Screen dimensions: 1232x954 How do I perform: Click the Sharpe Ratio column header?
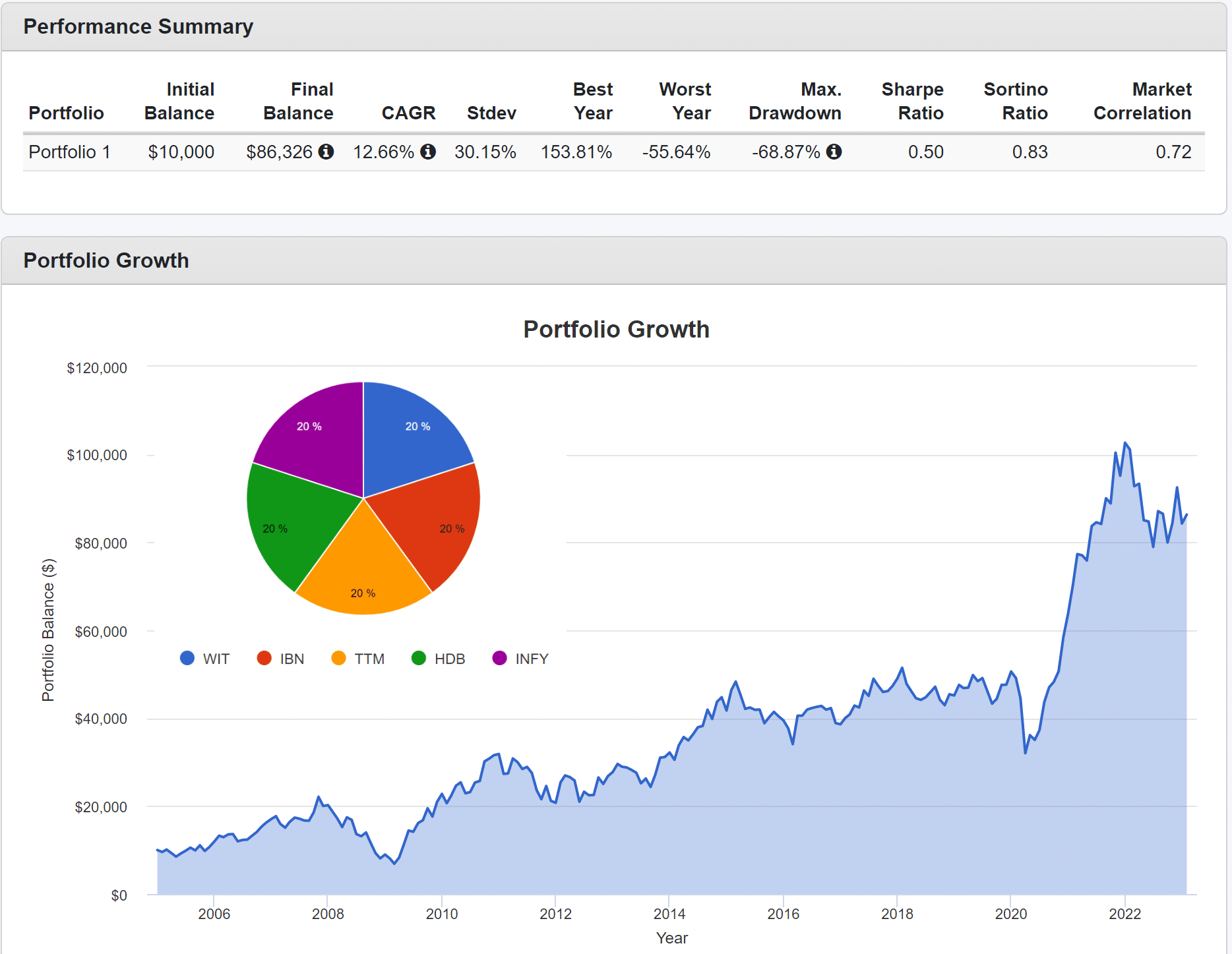pyautogui.click(x=912, y=101)
